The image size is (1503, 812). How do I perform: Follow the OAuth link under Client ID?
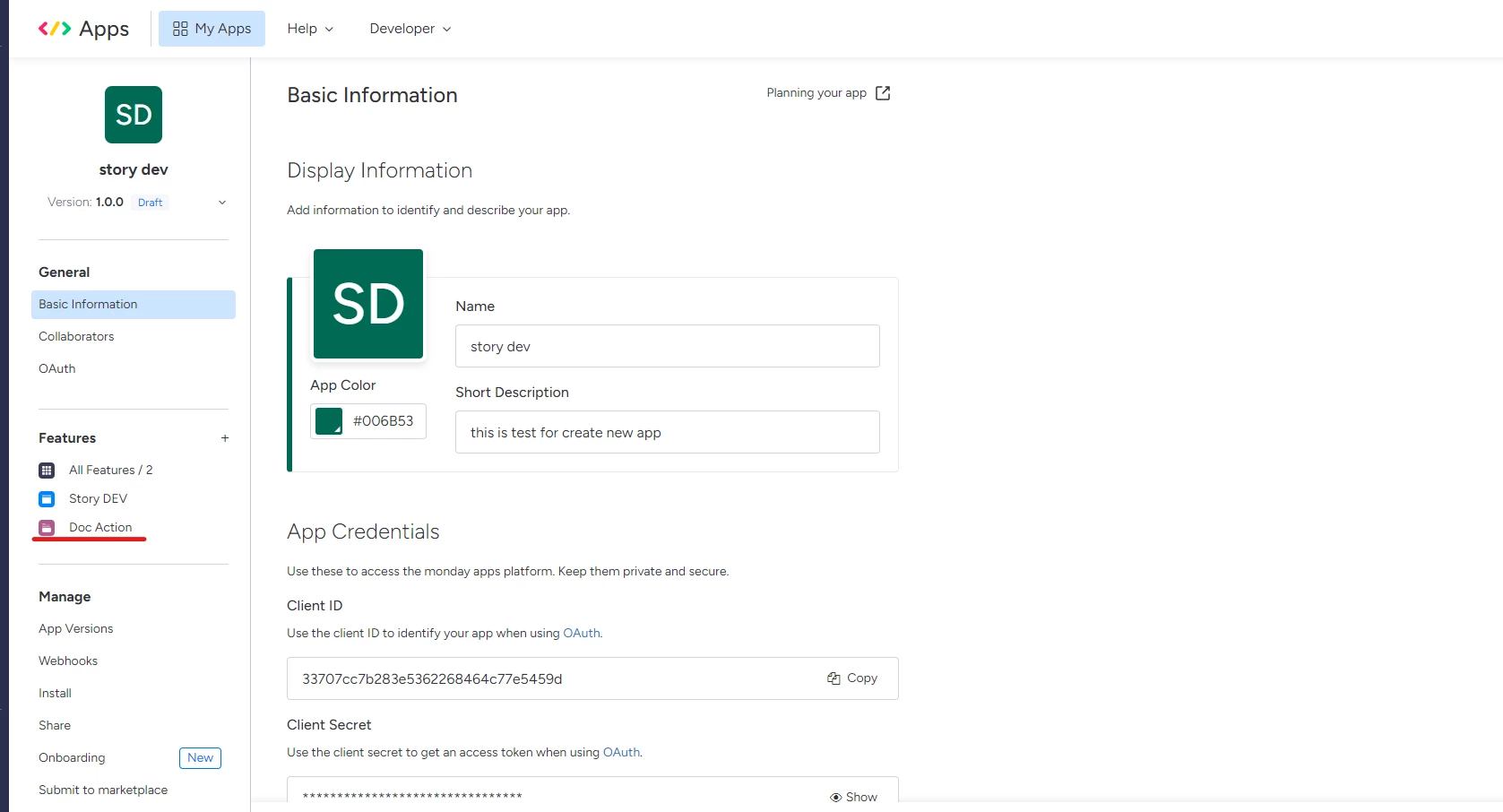[x=582, y=634]
